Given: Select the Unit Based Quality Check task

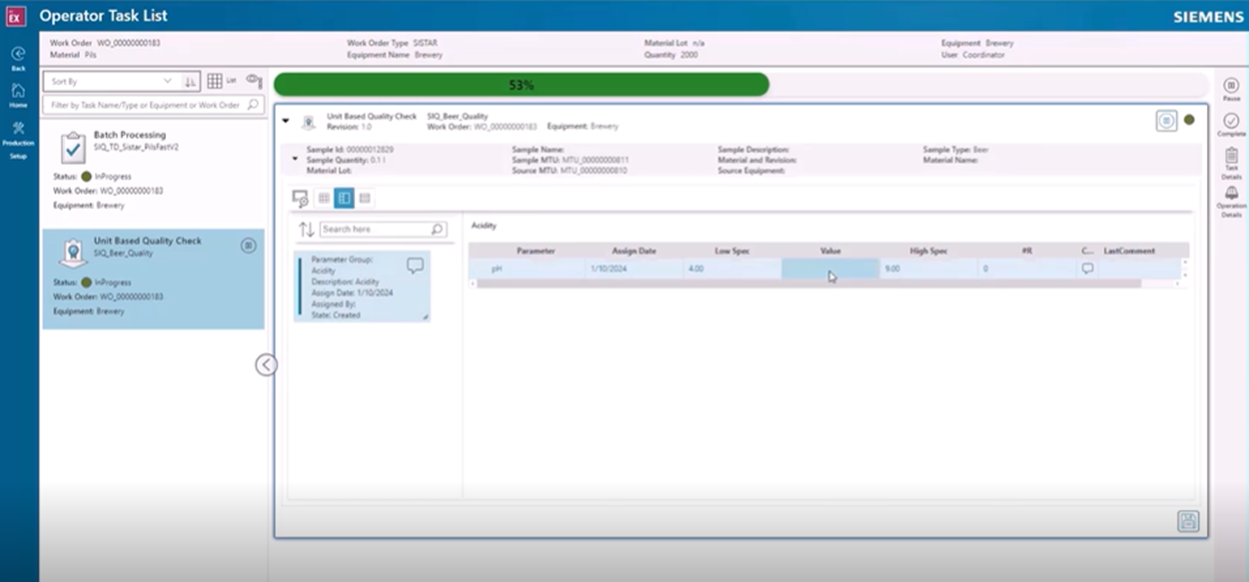Looking at the screenshot, I should [150, 275].
